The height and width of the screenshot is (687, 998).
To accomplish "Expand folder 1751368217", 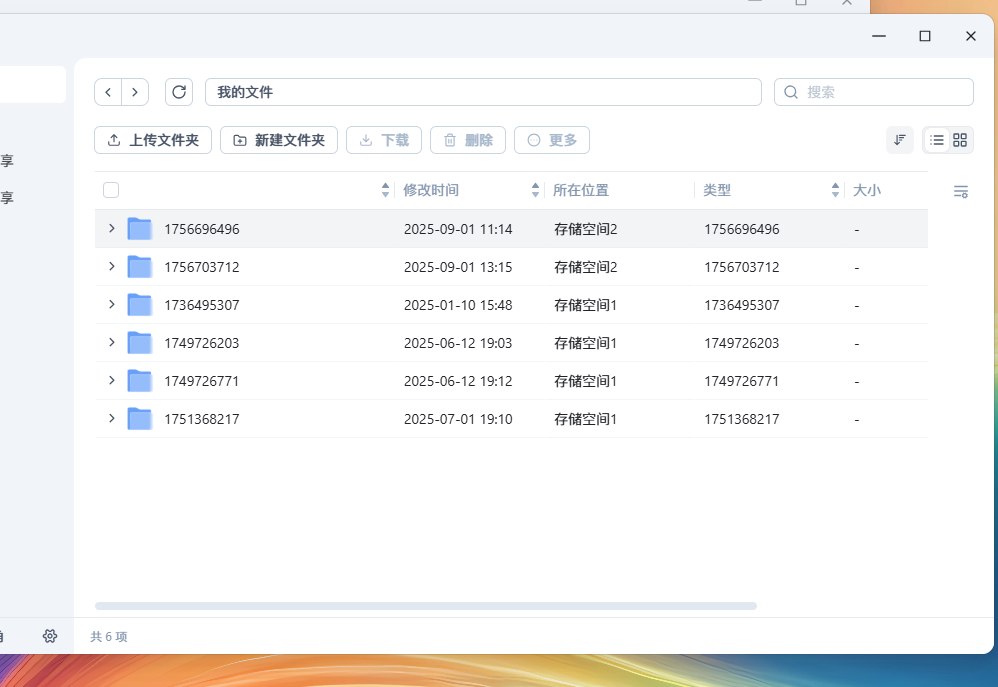I will click(x=112, y=418).
